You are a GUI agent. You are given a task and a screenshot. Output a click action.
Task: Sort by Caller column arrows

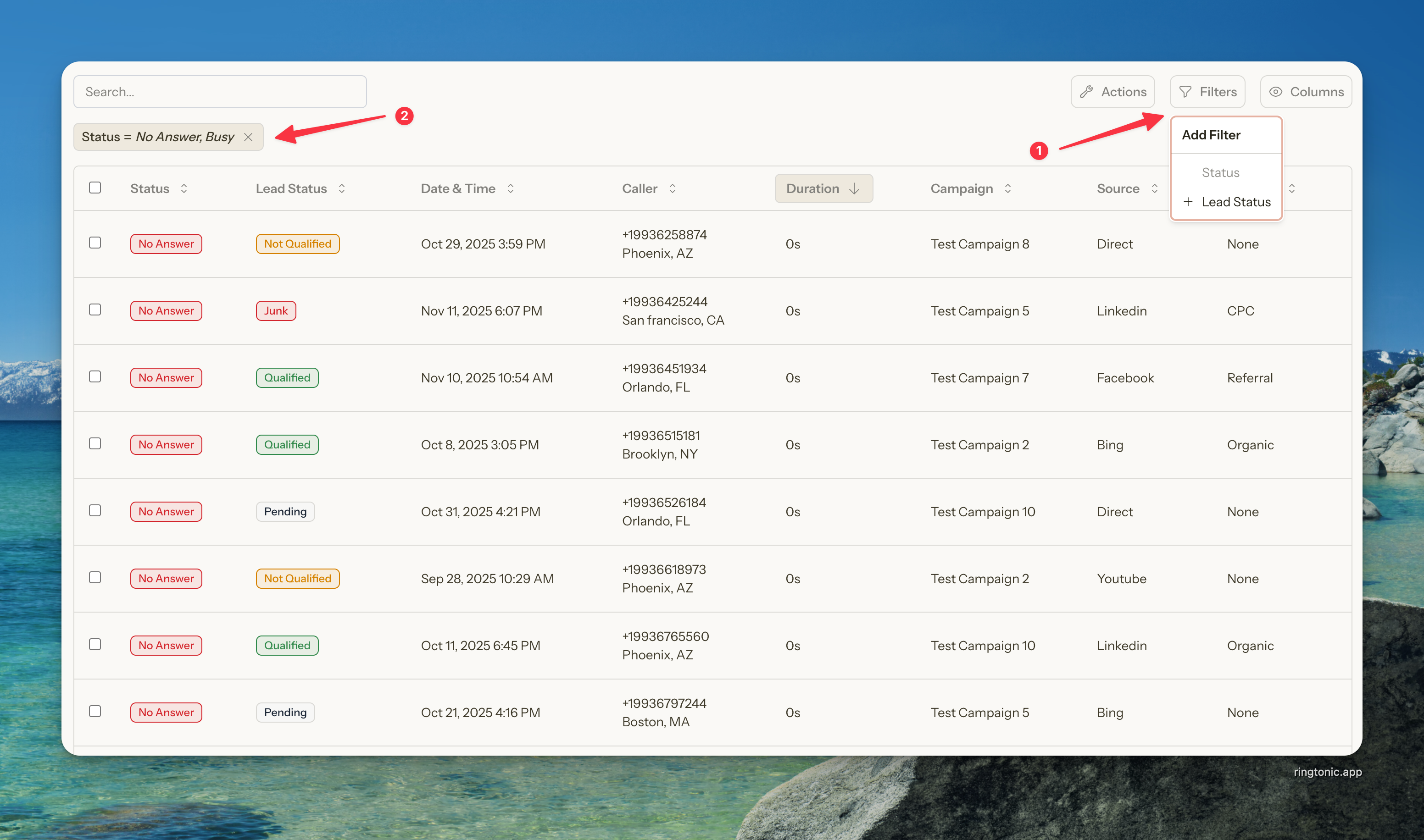pos(673,188)
